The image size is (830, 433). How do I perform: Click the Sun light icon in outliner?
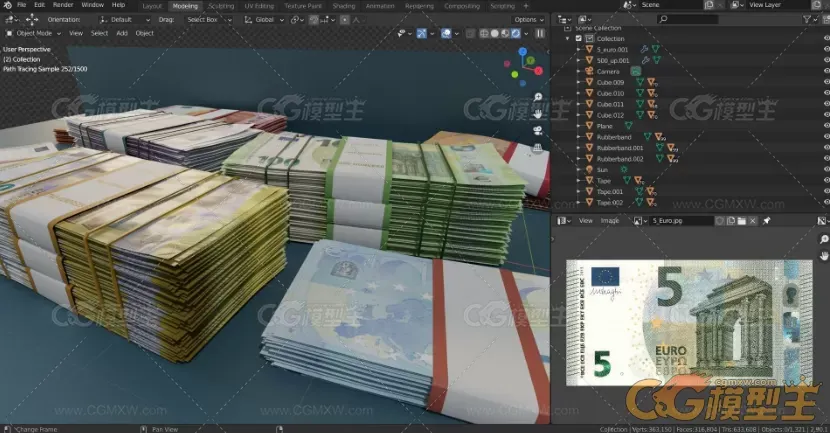coord(589,169)
